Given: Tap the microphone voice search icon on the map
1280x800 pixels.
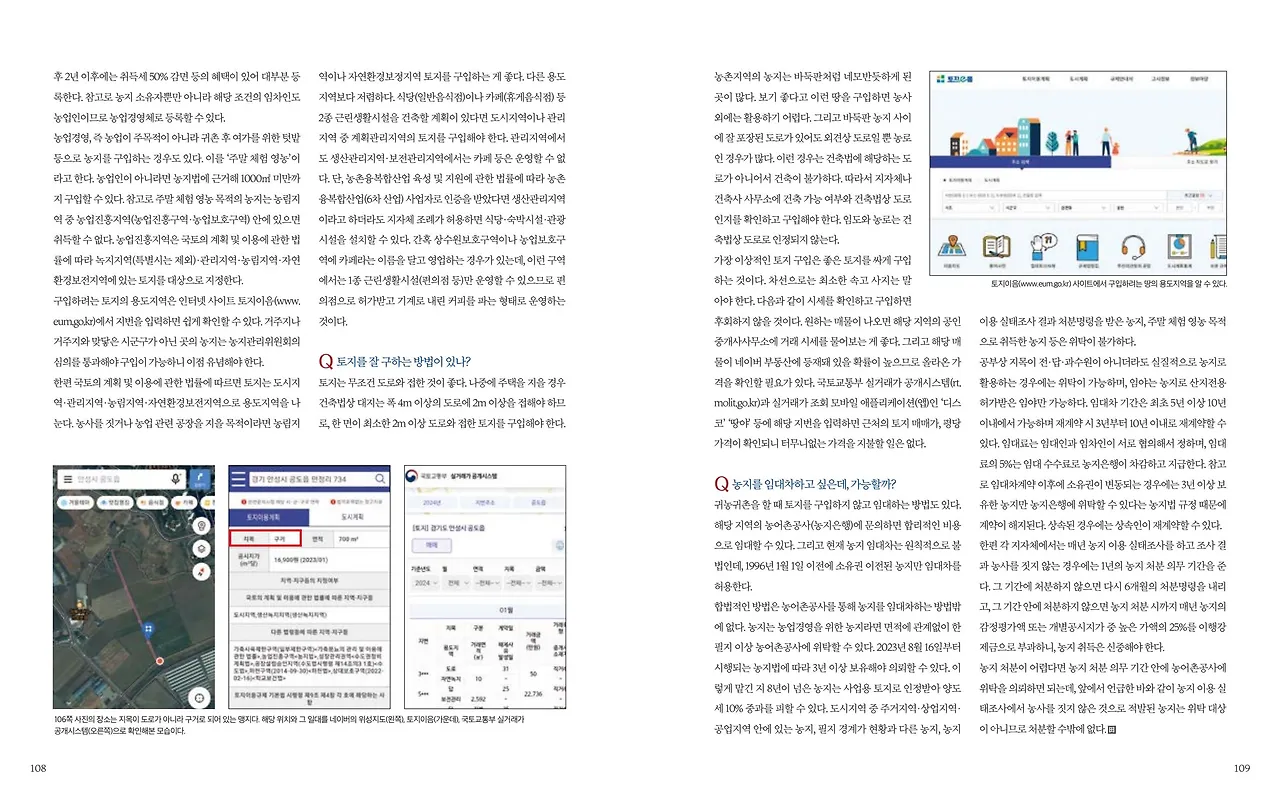Looking at the screenshot, I should point(176,479).
